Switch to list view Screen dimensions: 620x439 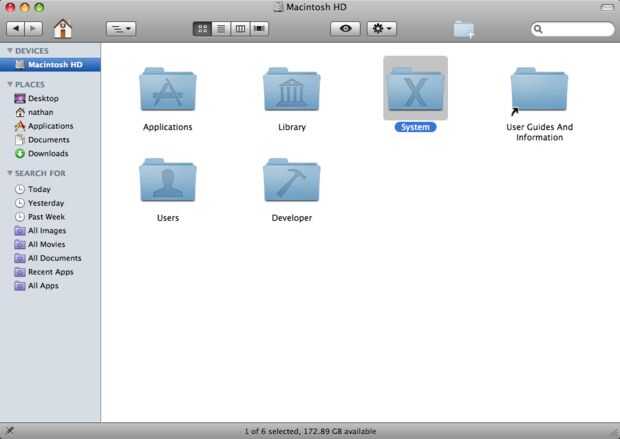(221, 28)
